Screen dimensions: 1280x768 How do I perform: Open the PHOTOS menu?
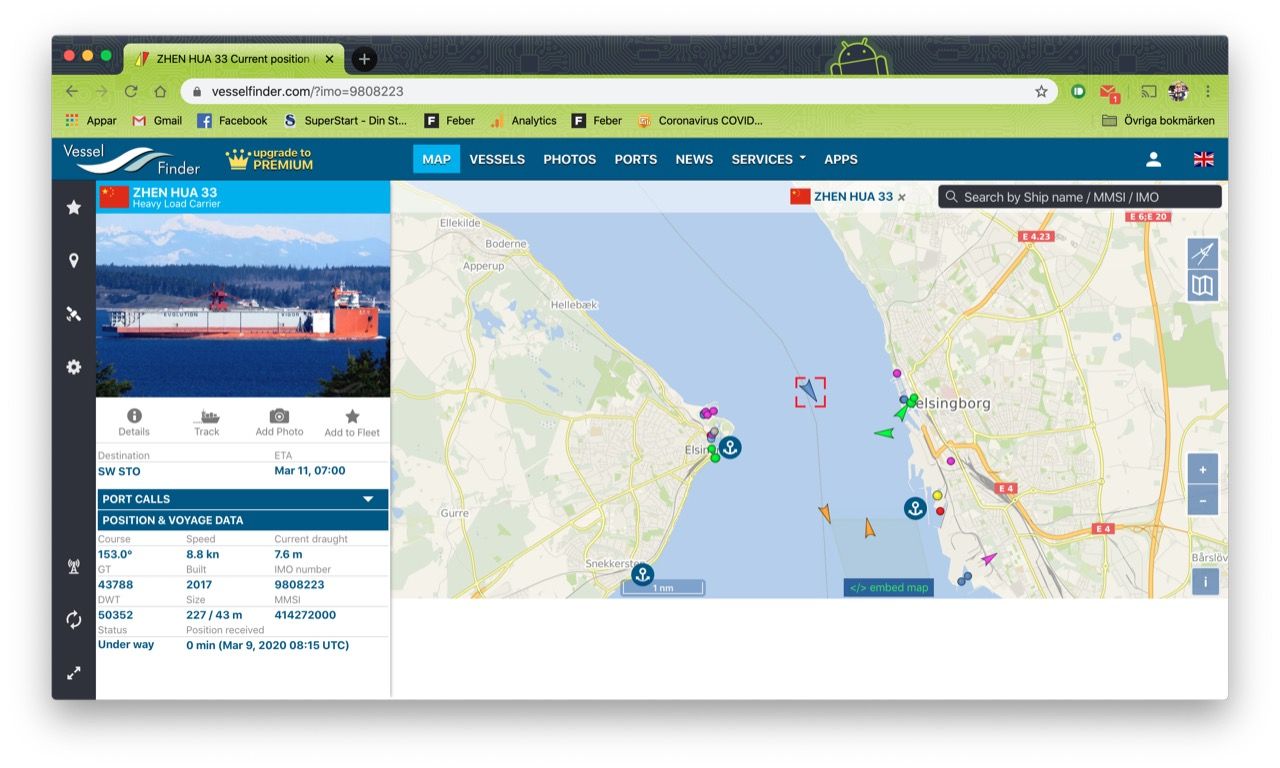569,159
